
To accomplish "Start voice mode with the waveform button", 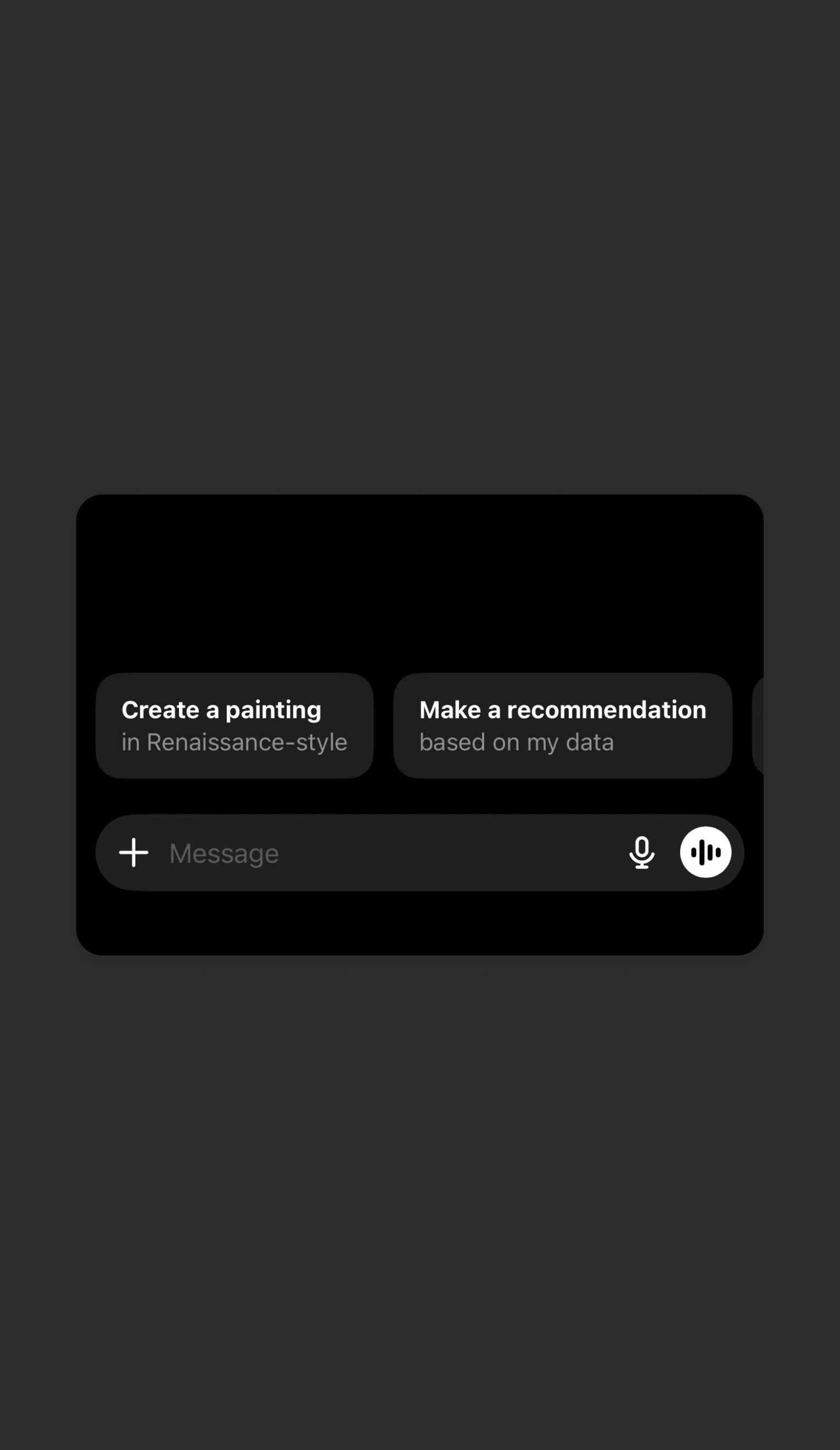I will click(x=705, y=852).
